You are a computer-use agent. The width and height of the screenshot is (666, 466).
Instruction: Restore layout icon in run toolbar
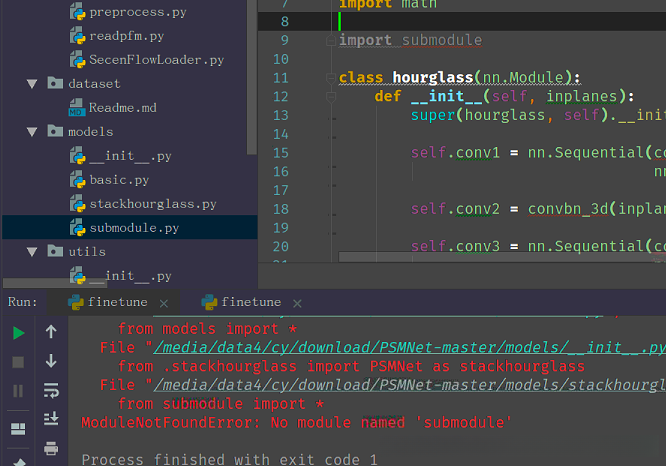coord(18,429)
